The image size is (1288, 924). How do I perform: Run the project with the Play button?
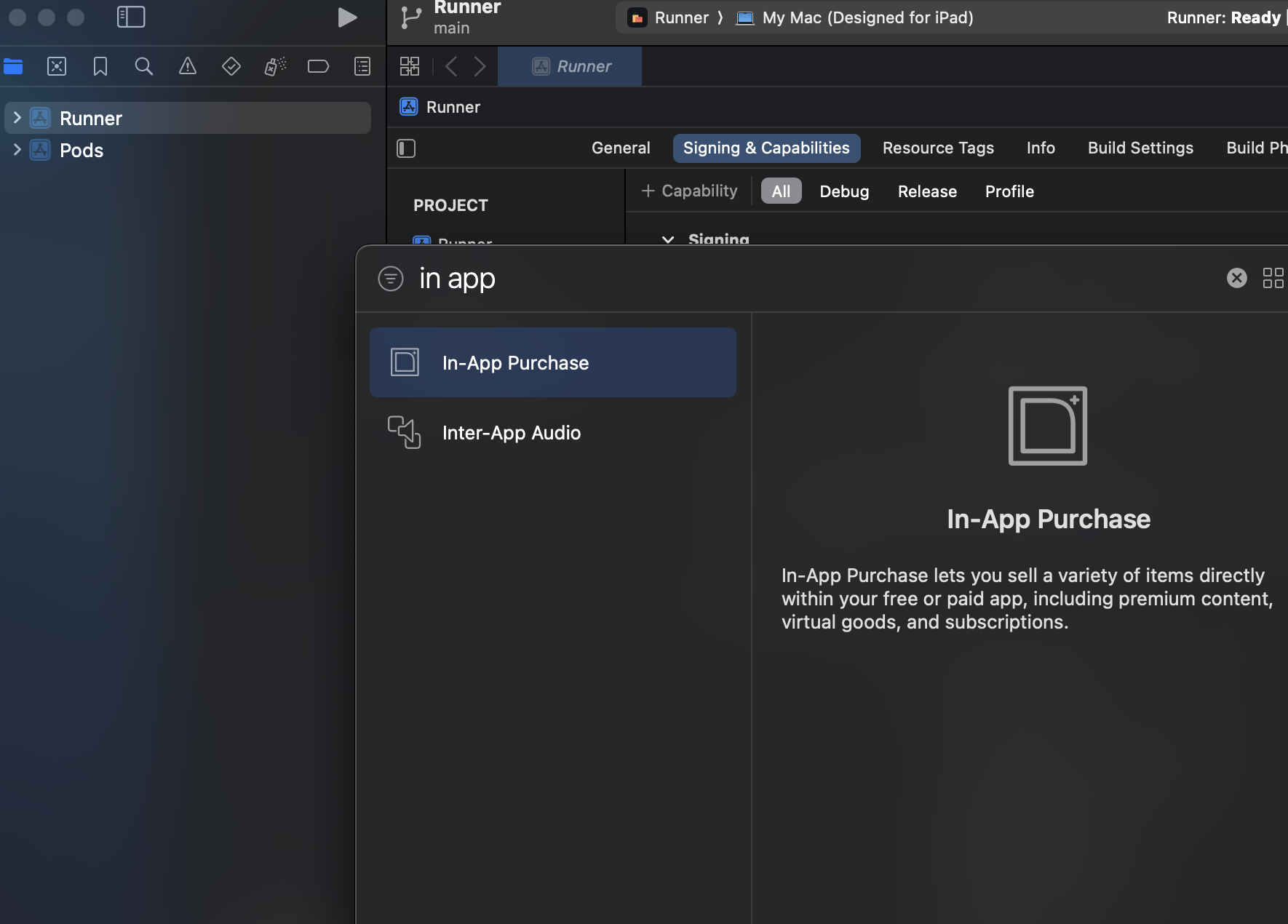tap(347, 17)
